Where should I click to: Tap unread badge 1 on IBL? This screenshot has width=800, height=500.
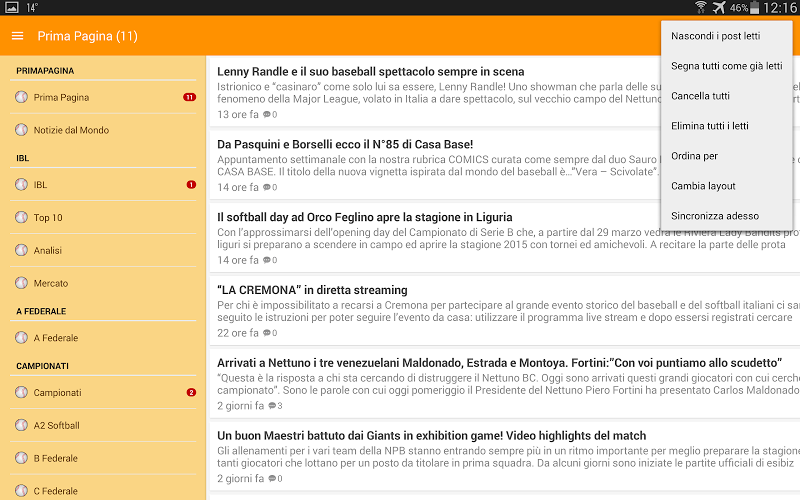pyautogui.click(x=191, y=184)
